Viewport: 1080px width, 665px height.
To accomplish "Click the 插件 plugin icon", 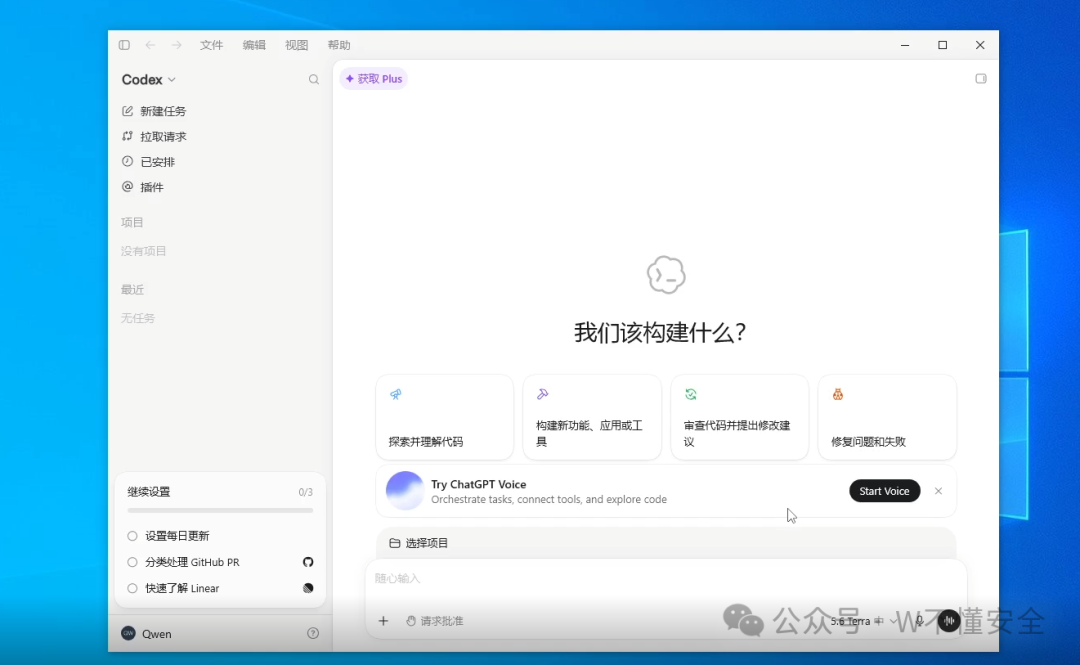I will (127, 187).
